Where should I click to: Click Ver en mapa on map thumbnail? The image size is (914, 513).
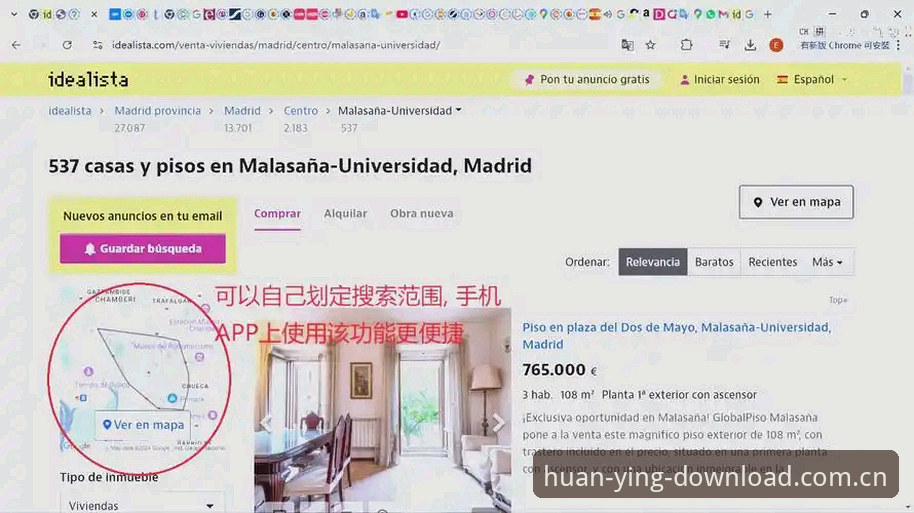tap(143, 425)
